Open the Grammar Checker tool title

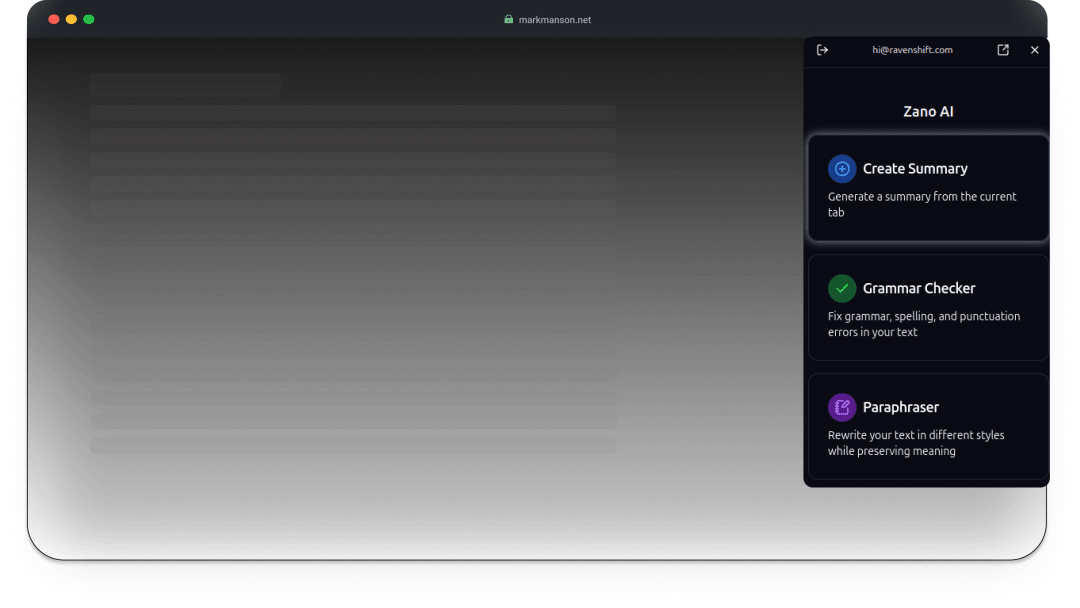919,288
